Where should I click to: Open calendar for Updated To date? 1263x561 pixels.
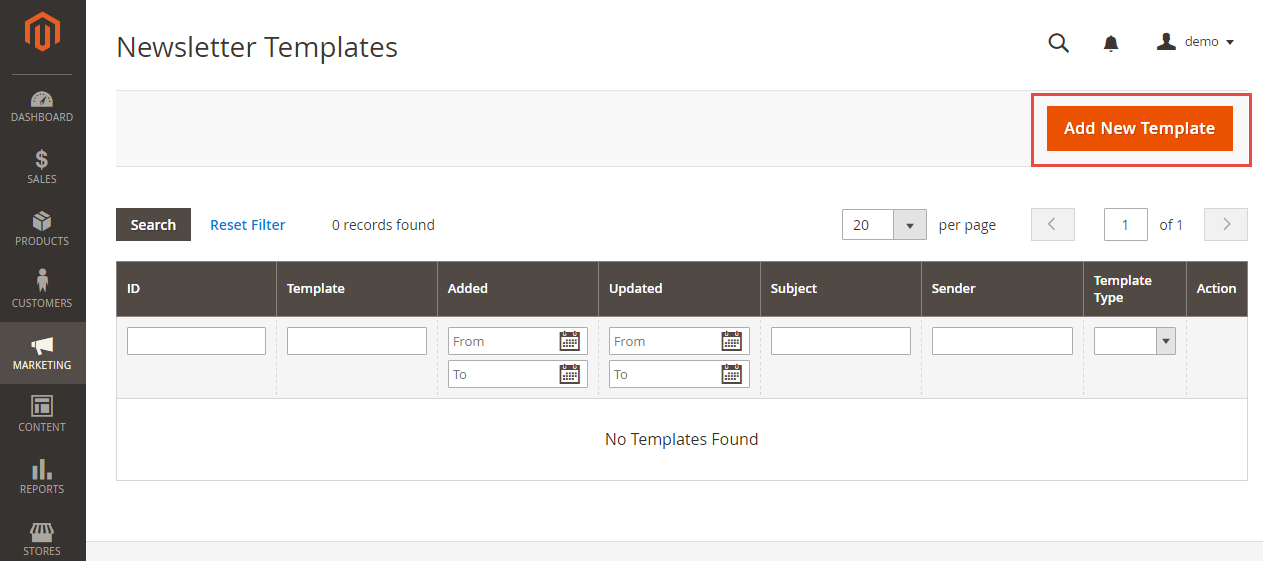(x=732, y=374)
